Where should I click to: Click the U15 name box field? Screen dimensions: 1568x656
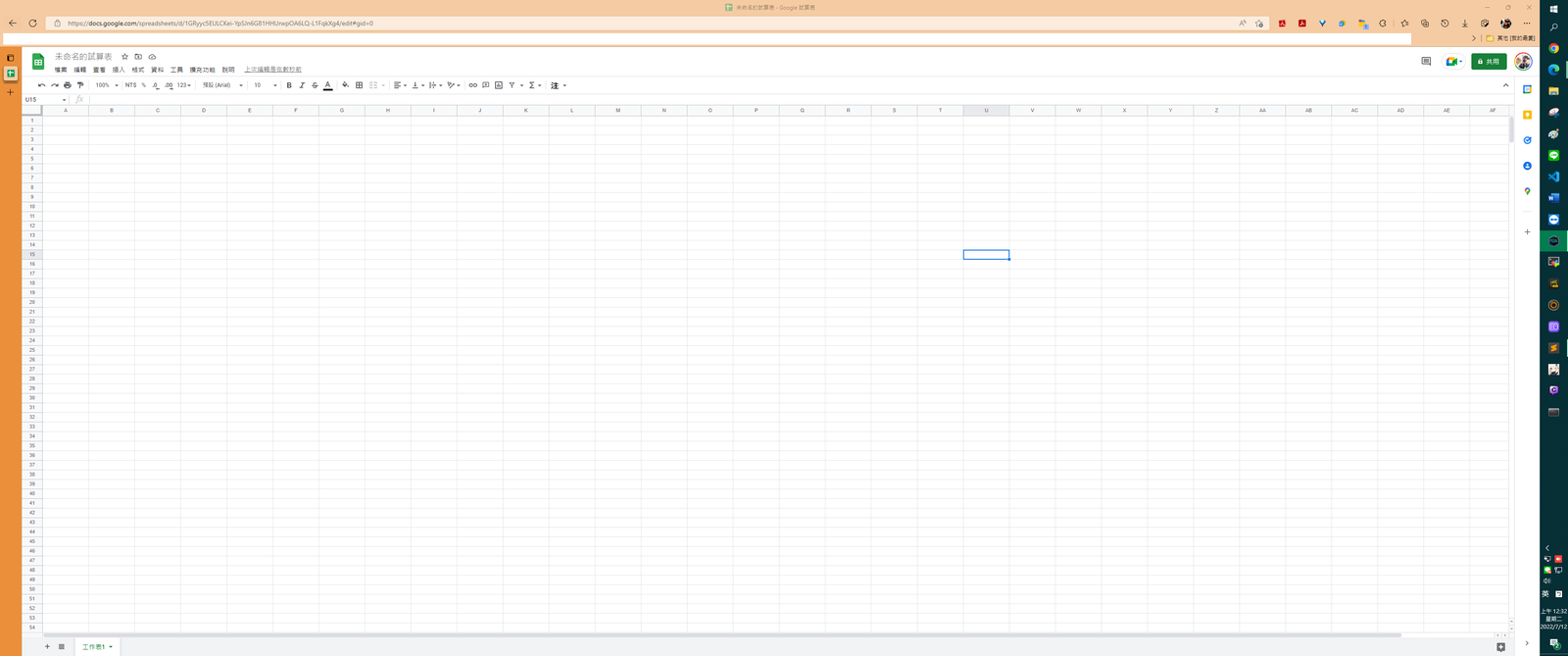coord(44,99)
